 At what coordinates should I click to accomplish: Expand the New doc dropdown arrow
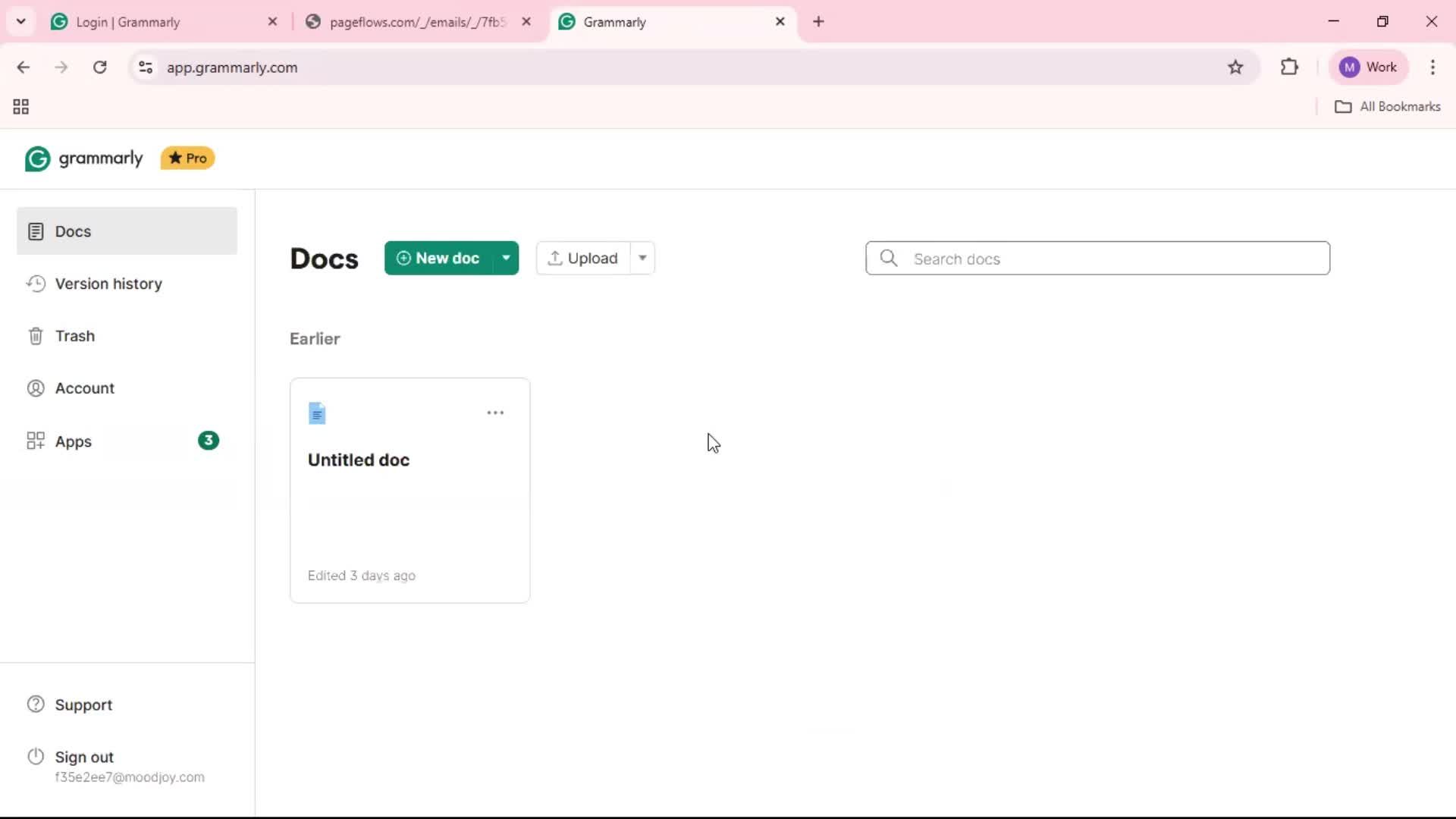506,259
